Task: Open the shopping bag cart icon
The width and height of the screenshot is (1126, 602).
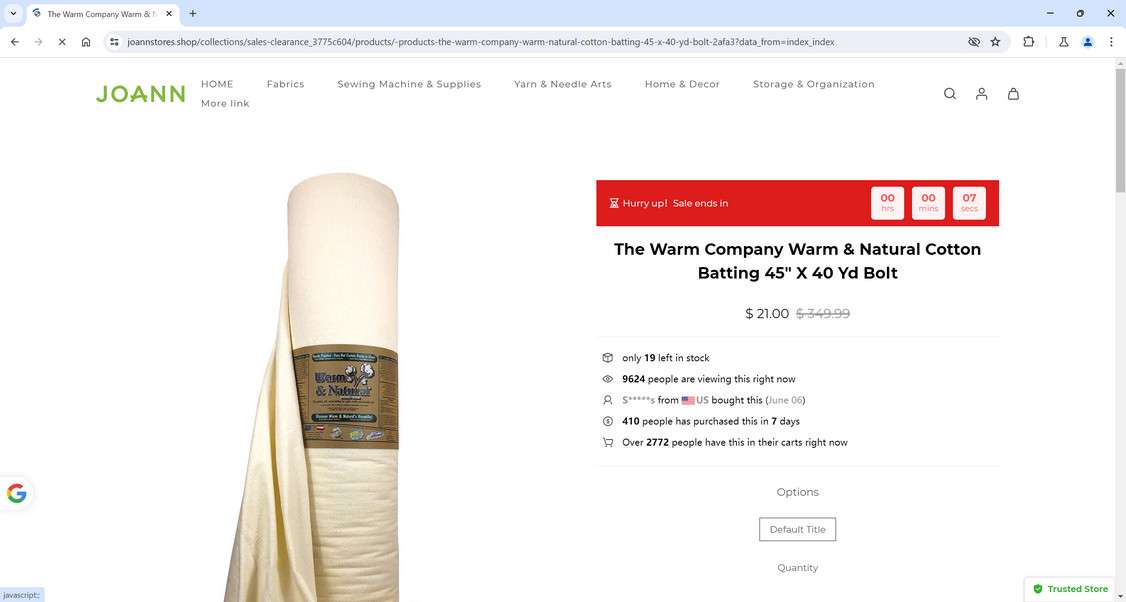Action: 1013,93
